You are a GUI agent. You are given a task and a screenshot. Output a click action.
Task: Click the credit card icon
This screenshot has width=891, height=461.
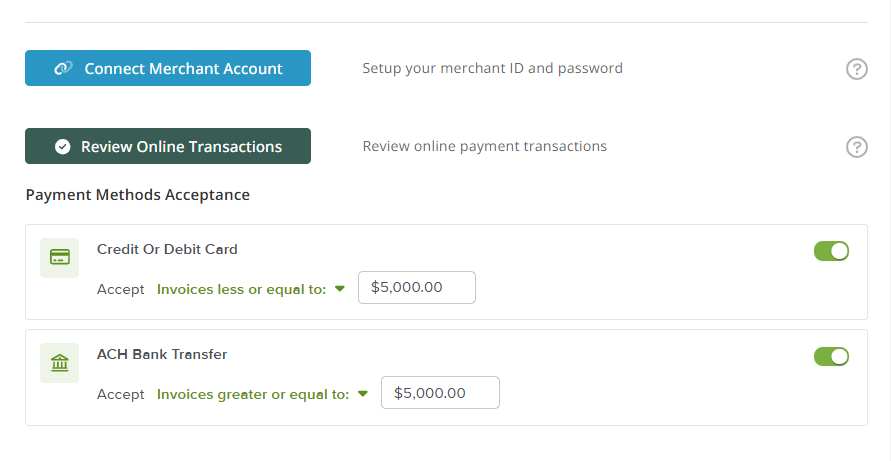(x=60, y=258)
